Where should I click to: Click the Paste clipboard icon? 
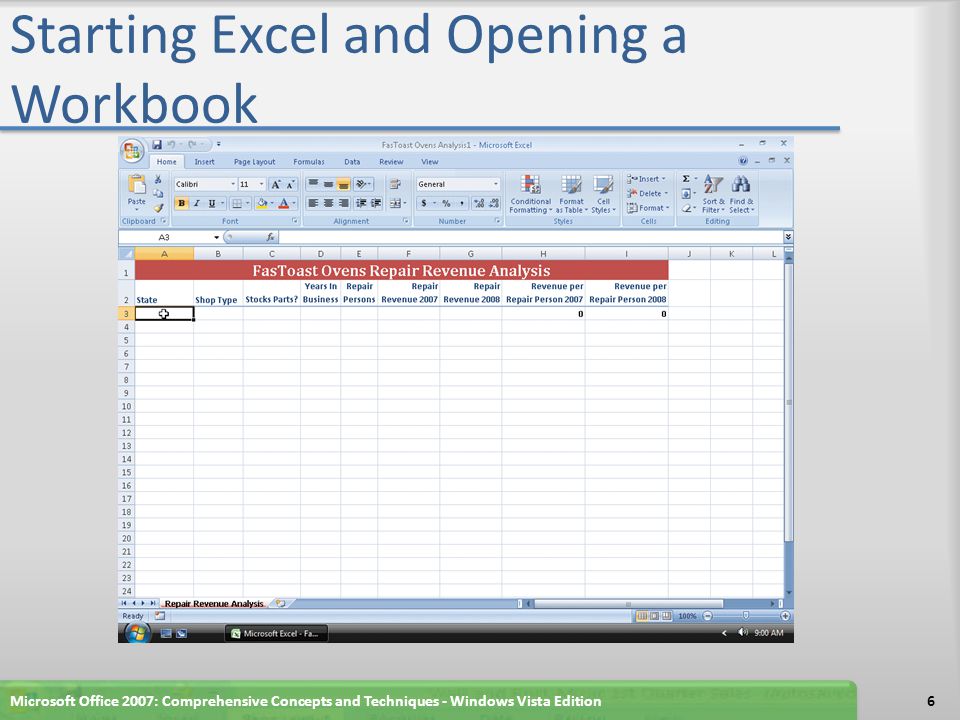click(x=137, y=184)
